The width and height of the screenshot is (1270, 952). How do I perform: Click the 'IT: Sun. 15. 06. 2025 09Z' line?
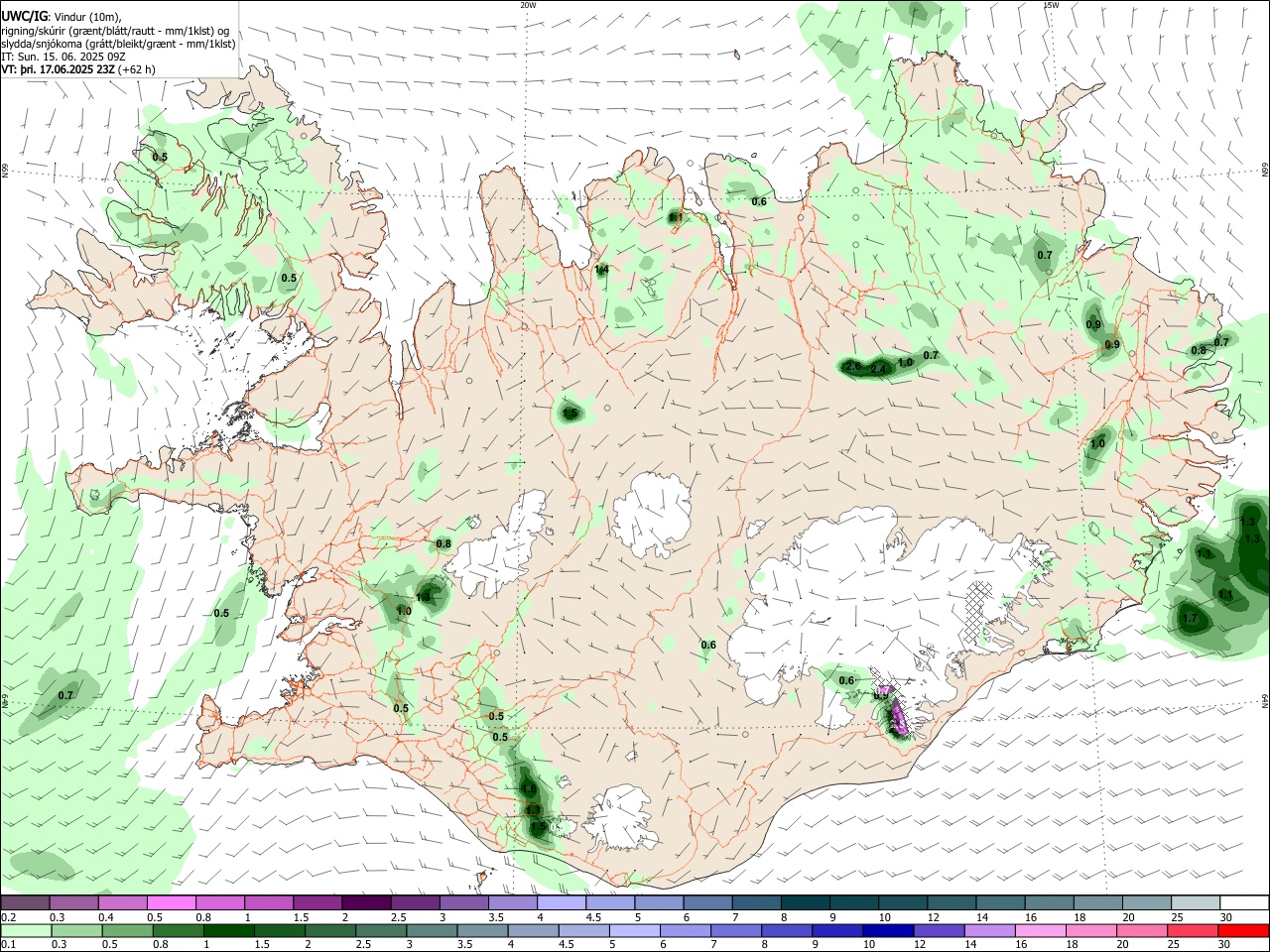click(x=63, y=57)
